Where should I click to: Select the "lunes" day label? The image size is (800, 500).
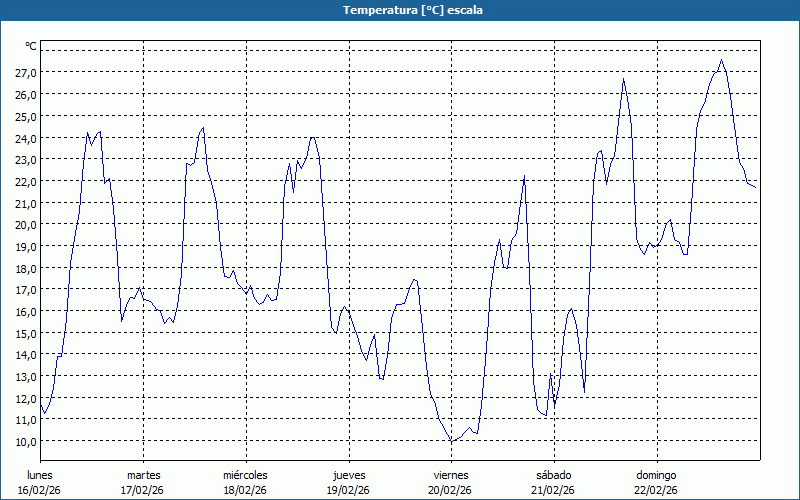click(x=40, y=475)
